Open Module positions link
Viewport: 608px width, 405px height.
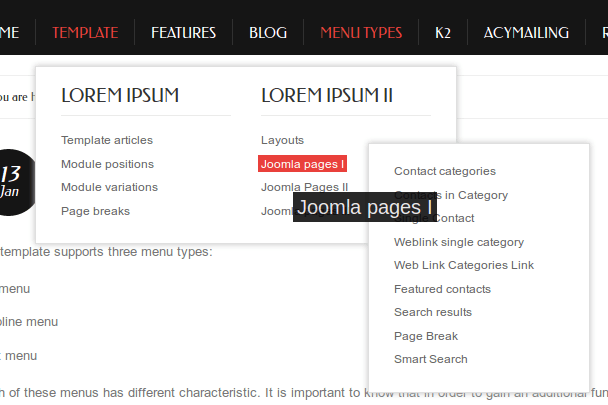coord(107,164)
